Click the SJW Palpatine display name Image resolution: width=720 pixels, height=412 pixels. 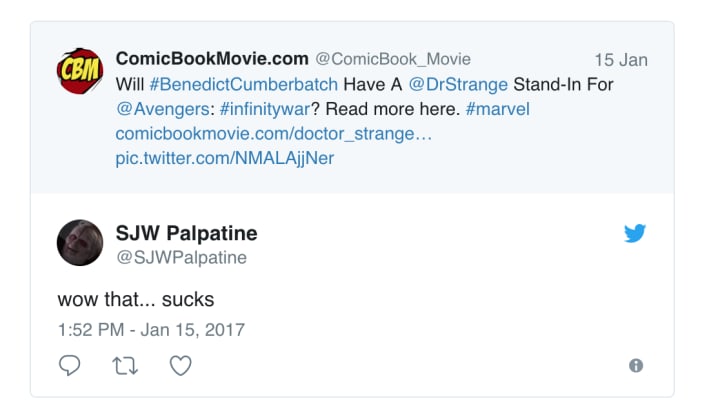pos(187,233)
